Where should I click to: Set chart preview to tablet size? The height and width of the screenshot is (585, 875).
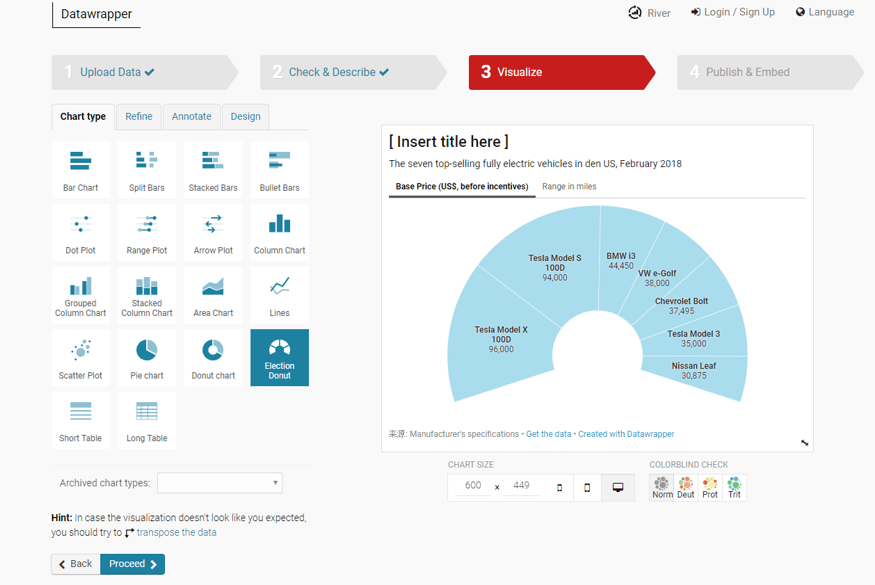coord(587,487)
